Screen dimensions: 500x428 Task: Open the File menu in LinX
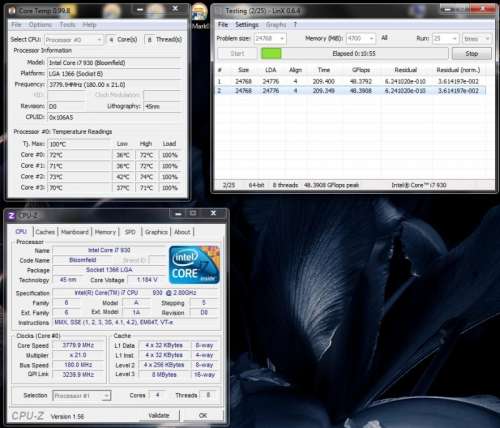[x=223, y=25]
